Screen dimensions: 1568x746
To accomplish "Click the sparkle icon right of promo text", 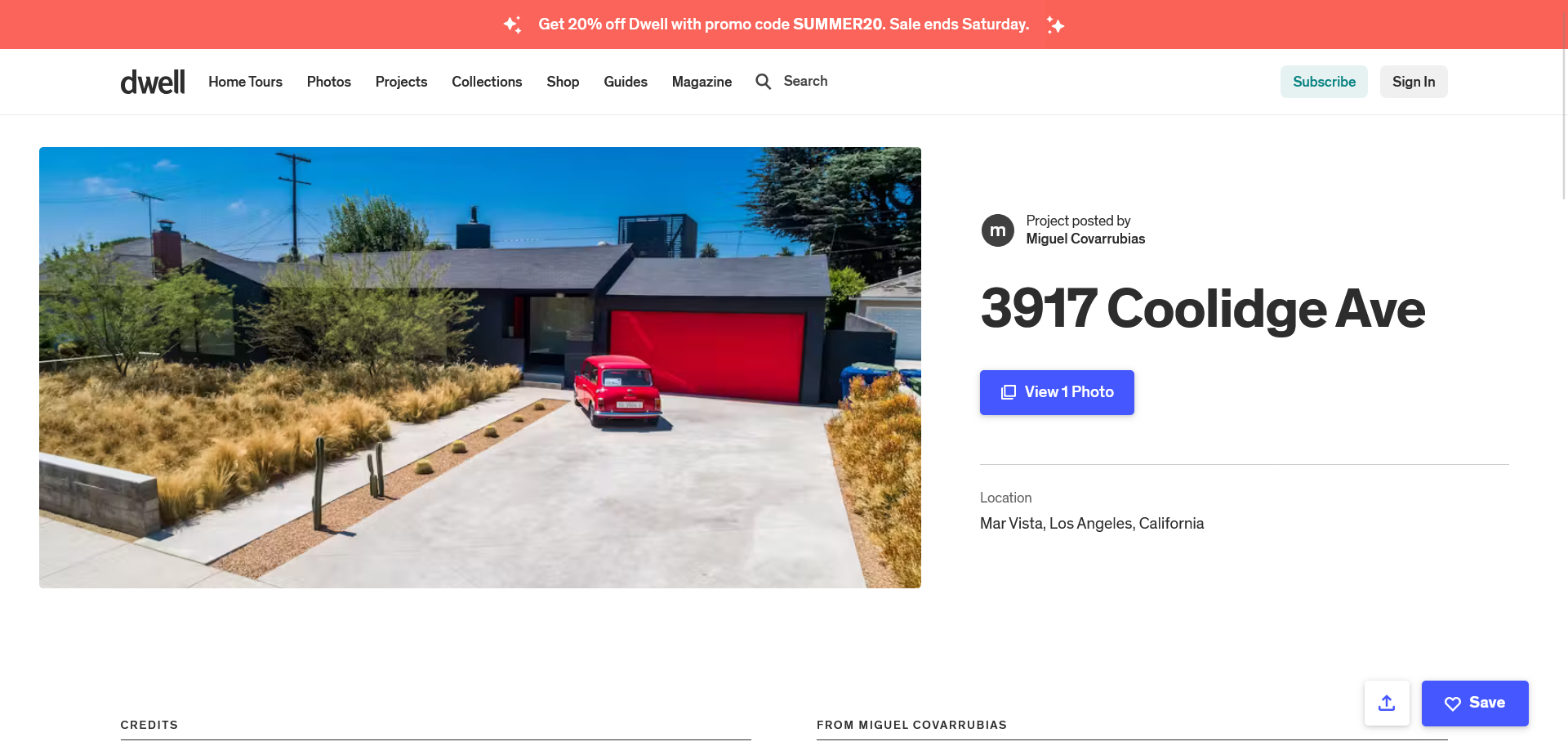I will point(1055,25).
